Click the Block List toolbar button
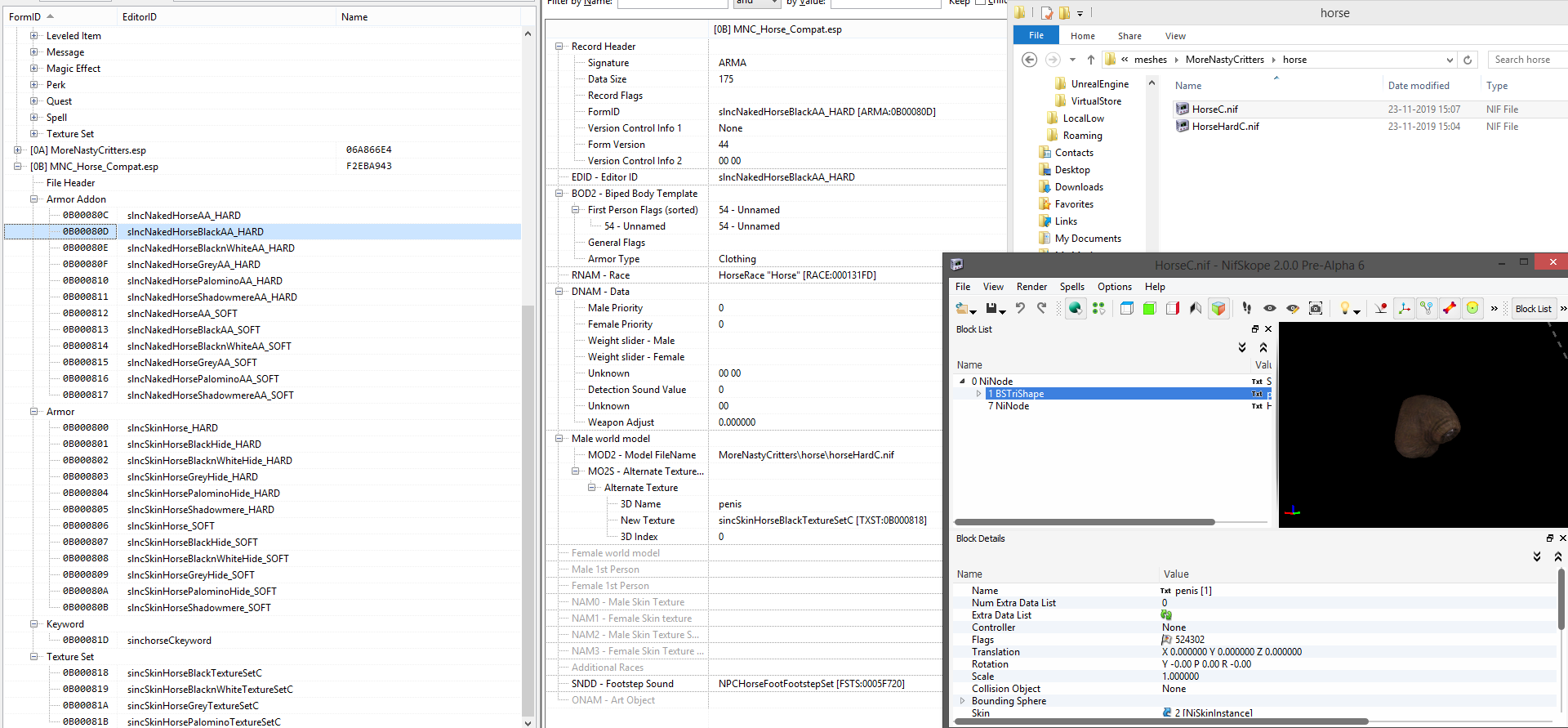 pyautogui.click(x=1533, y=309)
